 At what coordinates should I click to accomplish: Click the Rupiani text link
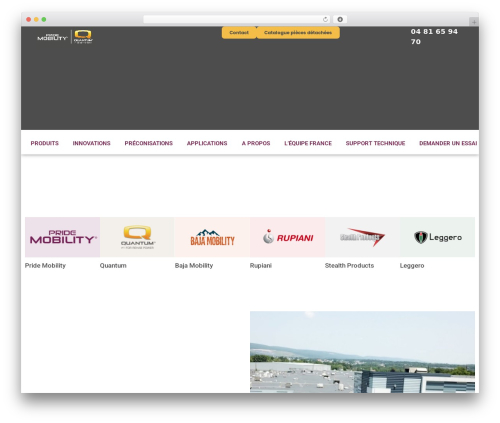point(261,266)
